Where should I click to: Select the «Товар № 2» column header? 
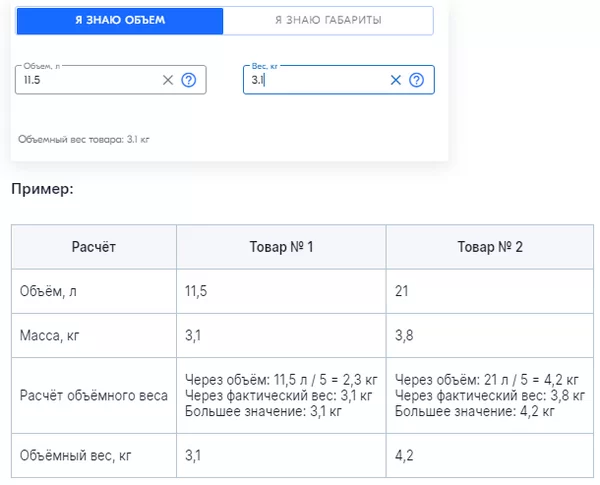coord(490,246)
